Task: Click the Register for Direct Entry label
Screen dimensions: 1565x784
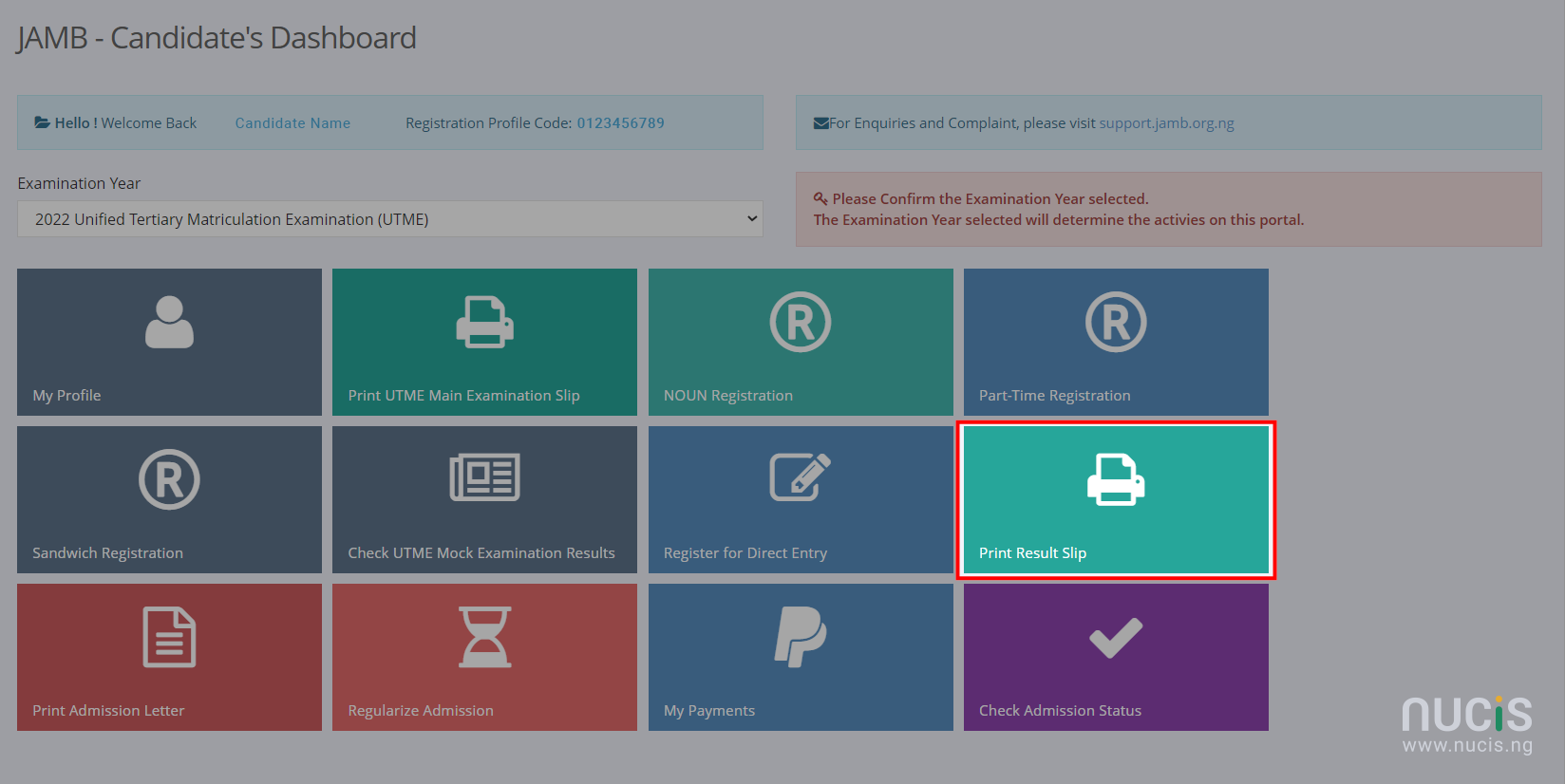Action: [x=745, y=553]
